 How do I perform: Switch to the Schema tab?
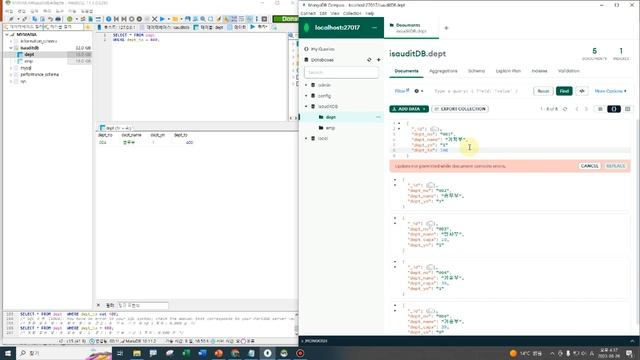pyautogui.click(x=476, y=71)
